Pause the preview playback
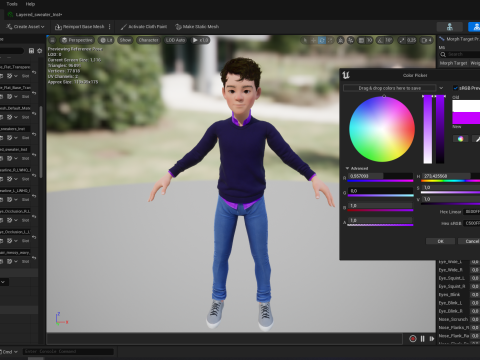The image size is (480, 360). [422, 339]
